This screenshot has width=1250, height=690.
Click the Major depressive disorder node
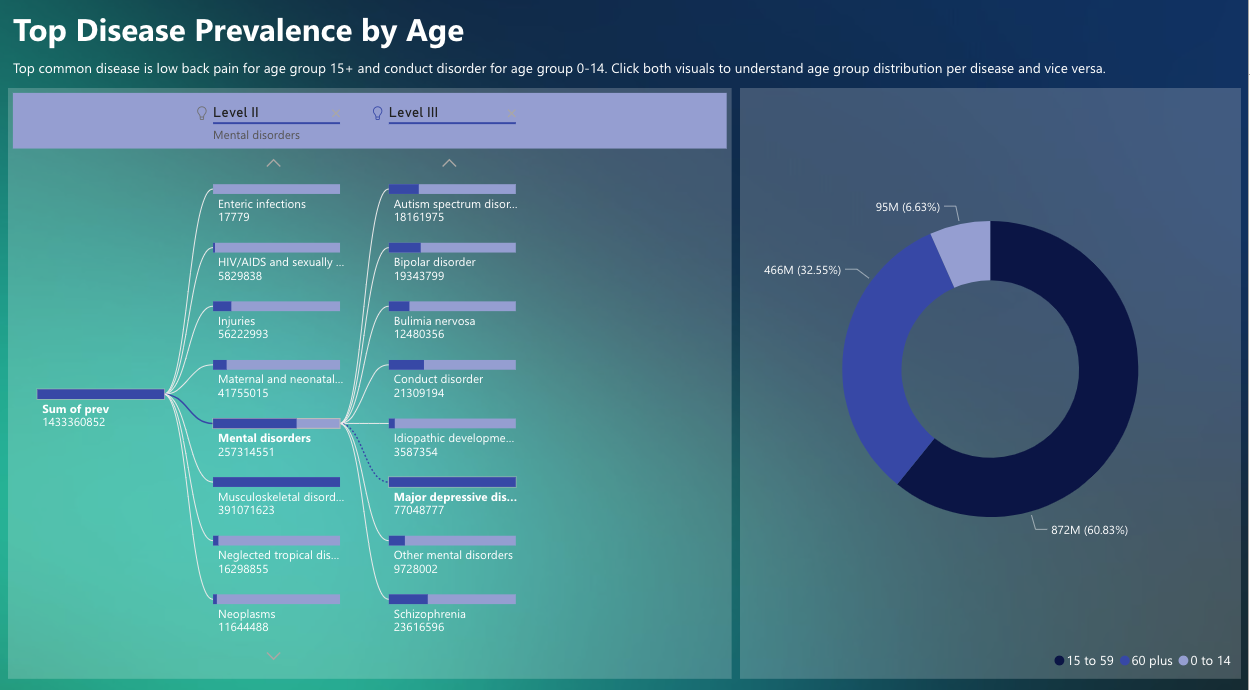(x=452, y=482)
